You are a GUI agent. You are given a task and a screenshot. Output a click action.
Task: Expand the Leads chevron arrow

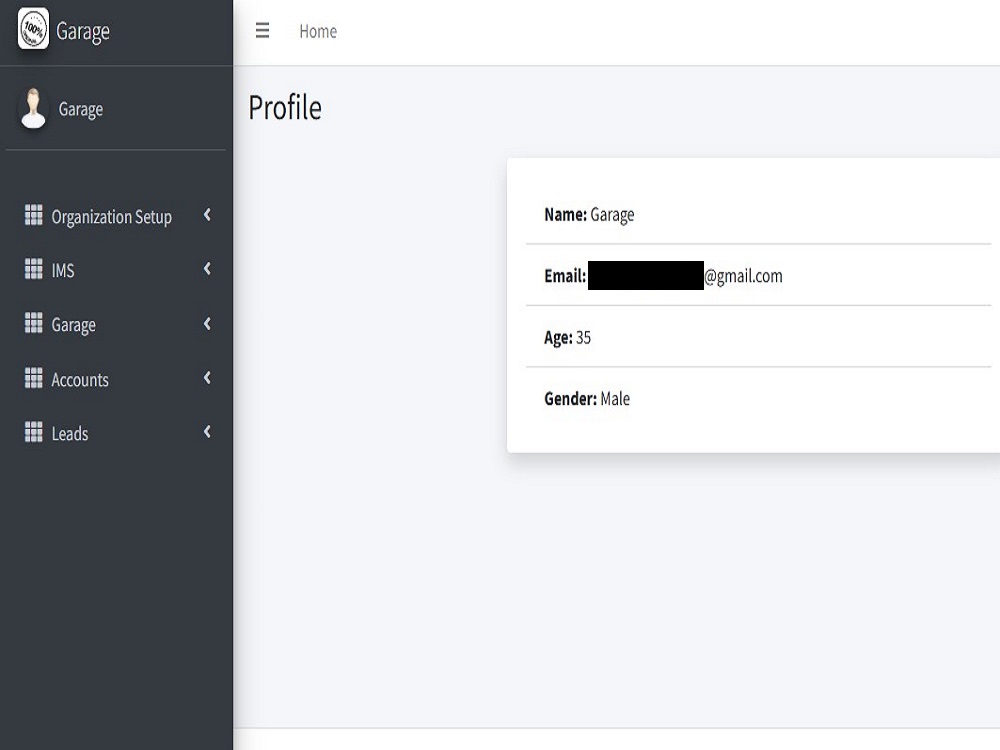click(207, 432)
